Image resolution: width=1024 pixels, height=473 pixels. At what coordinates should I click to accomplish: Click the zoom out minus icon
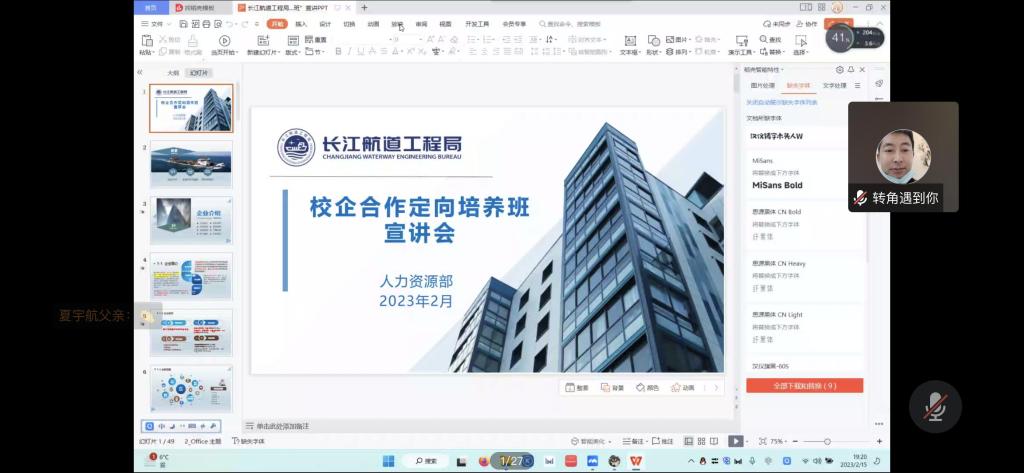click(796, 442)
